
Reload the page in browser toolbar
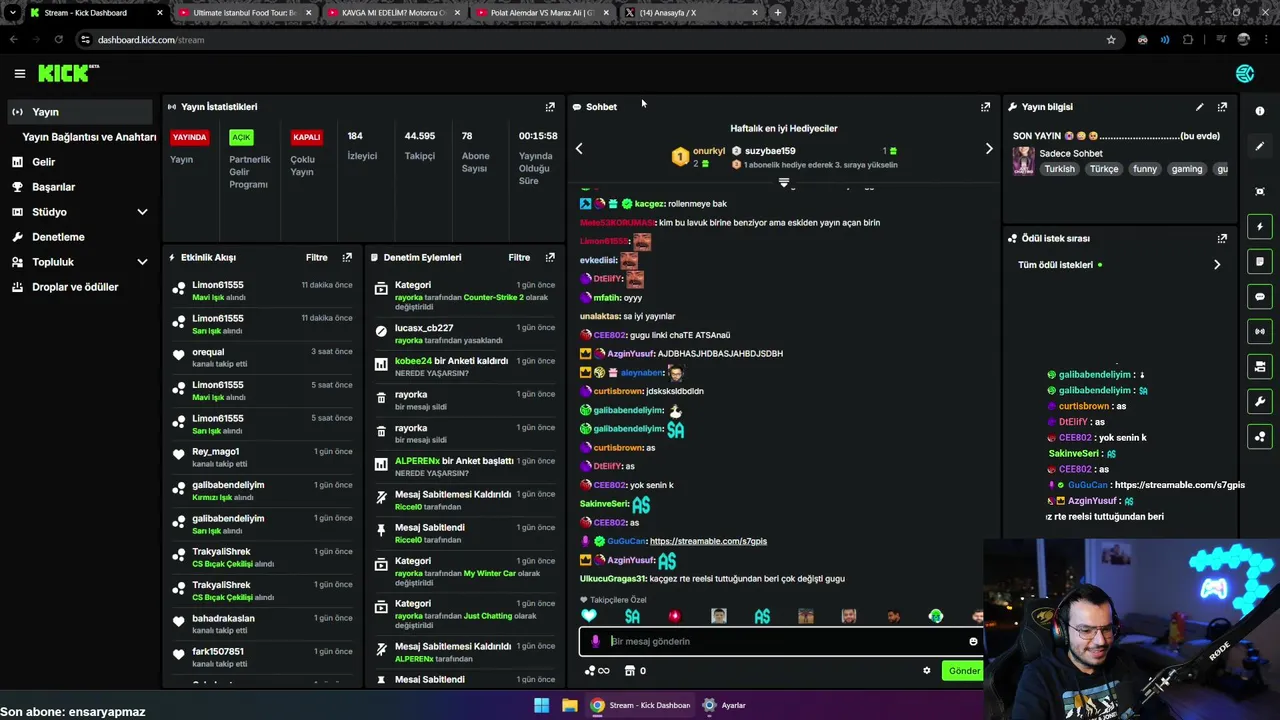[59, 40]
